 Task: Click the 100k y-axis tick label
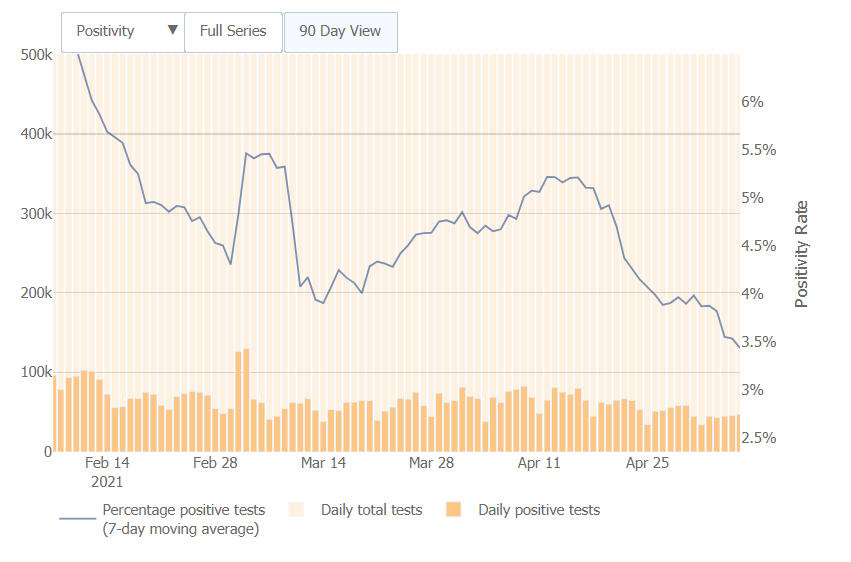[36, 372]
